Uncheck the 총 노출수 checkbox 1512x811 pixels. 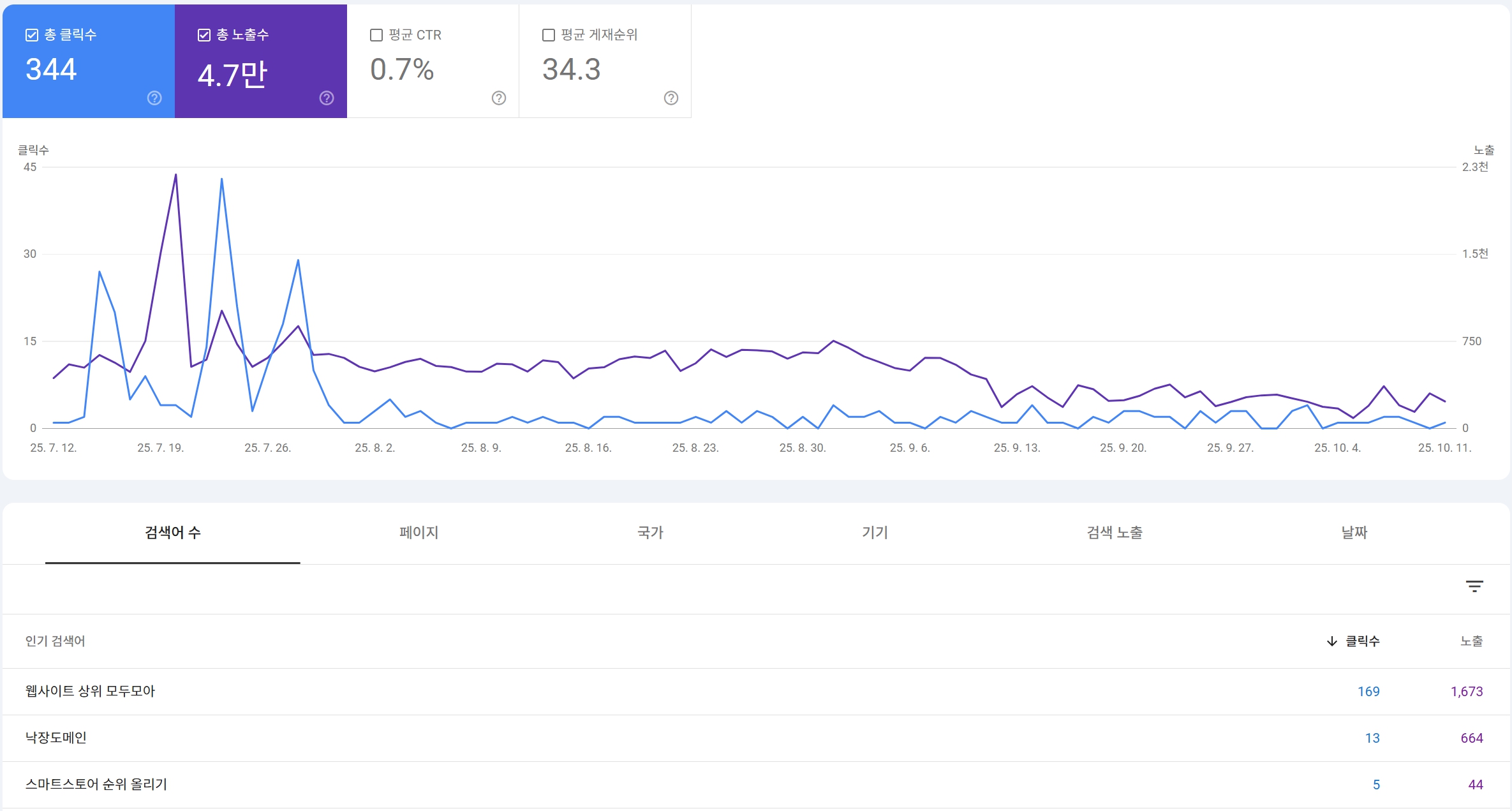pos(204,35)
